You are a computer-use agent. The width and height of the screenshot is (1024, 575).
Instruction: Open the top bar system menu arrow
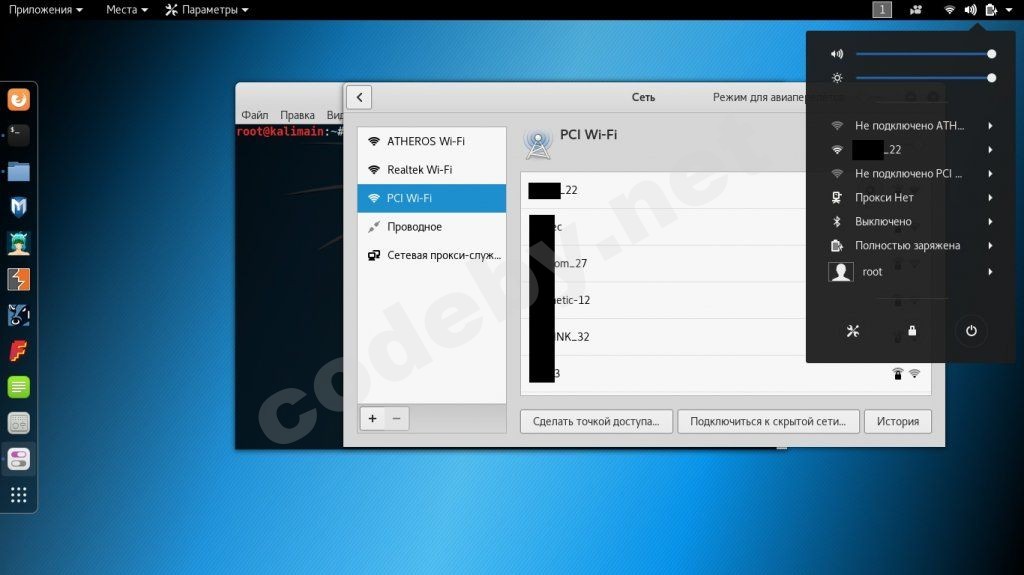coord(1009,10)
